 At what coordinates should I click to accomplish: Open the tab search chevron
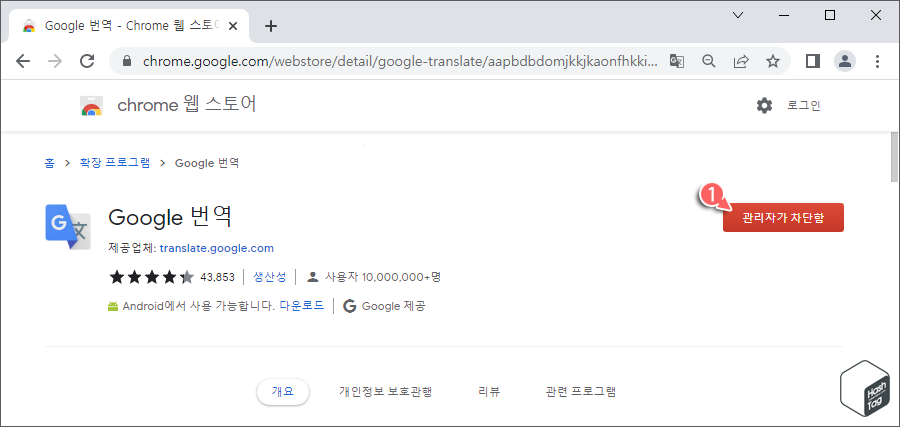click(738, 15)
